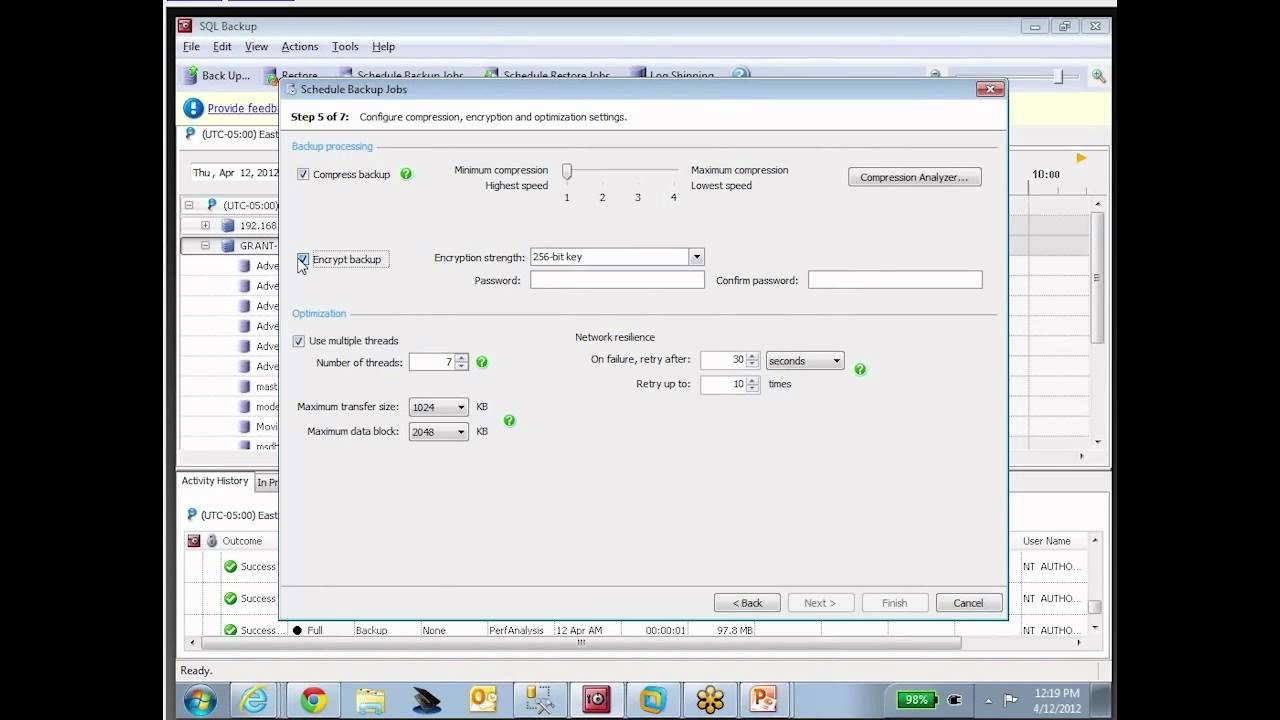Open Windows Explorer folder in taskbar
This screenshot has height=720, width=1280.
pos(370,700)
